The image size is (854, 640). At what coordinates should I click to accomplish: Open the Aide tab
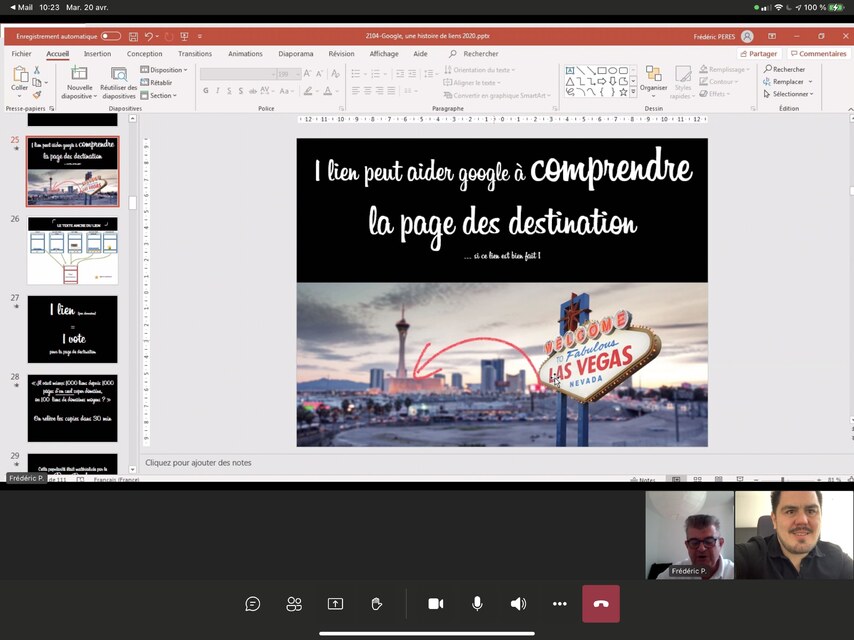point(420,53)
